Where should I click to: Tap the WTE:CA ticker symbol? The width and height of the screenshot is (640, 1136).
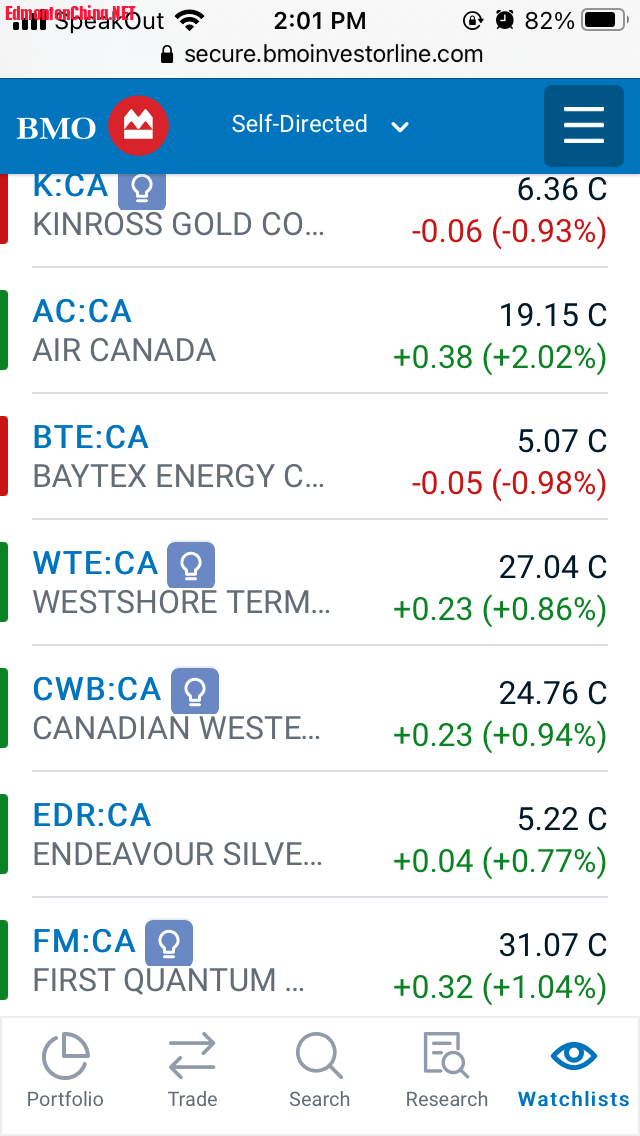pos(95,563)
